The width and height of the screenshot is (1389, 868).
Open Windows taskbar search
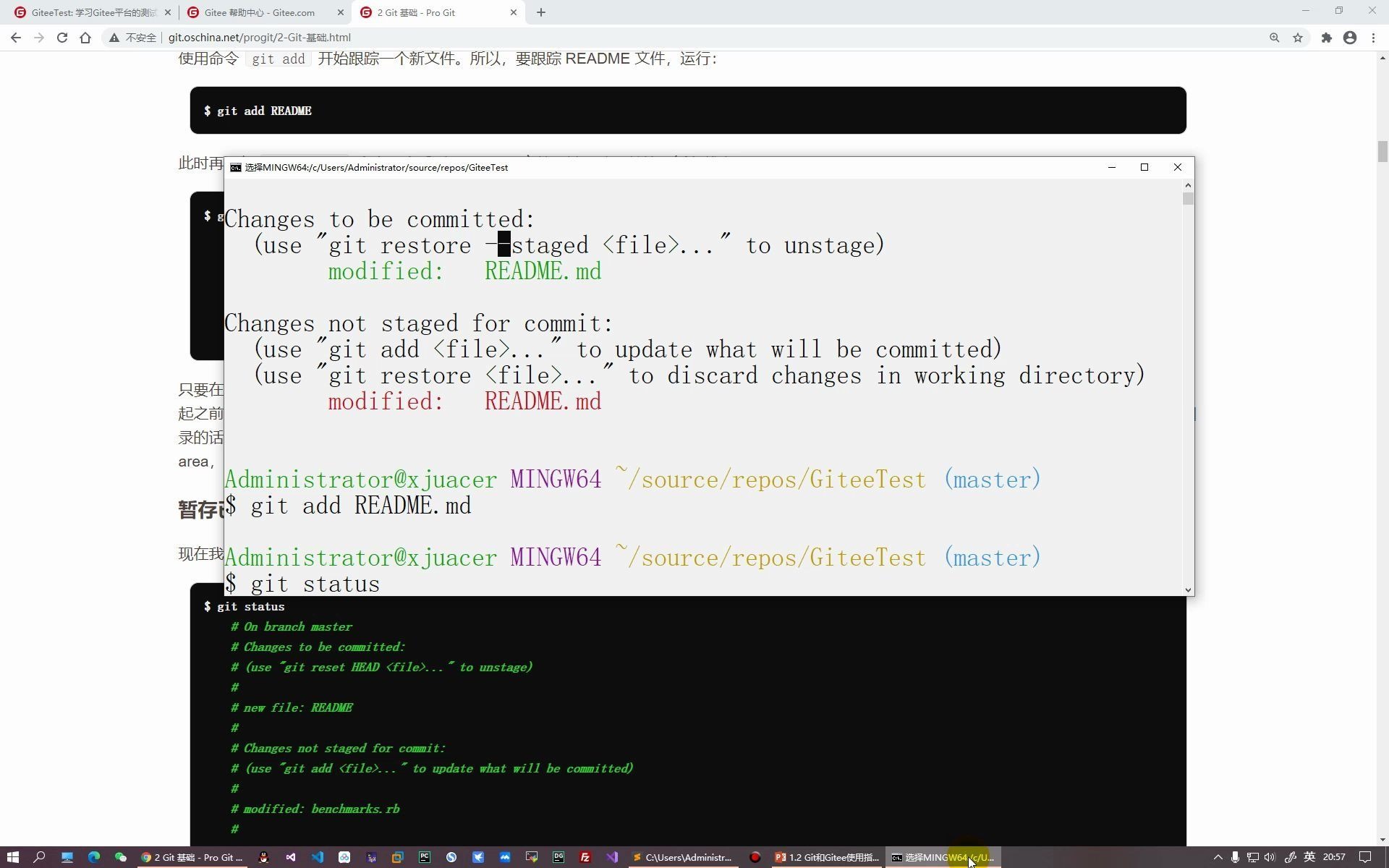(40, 857)
